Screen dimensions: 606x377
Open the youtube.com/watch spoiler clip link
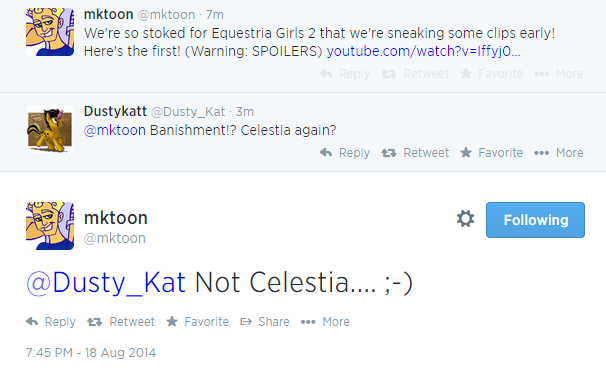pyautogui.click(x=424, y=51)
